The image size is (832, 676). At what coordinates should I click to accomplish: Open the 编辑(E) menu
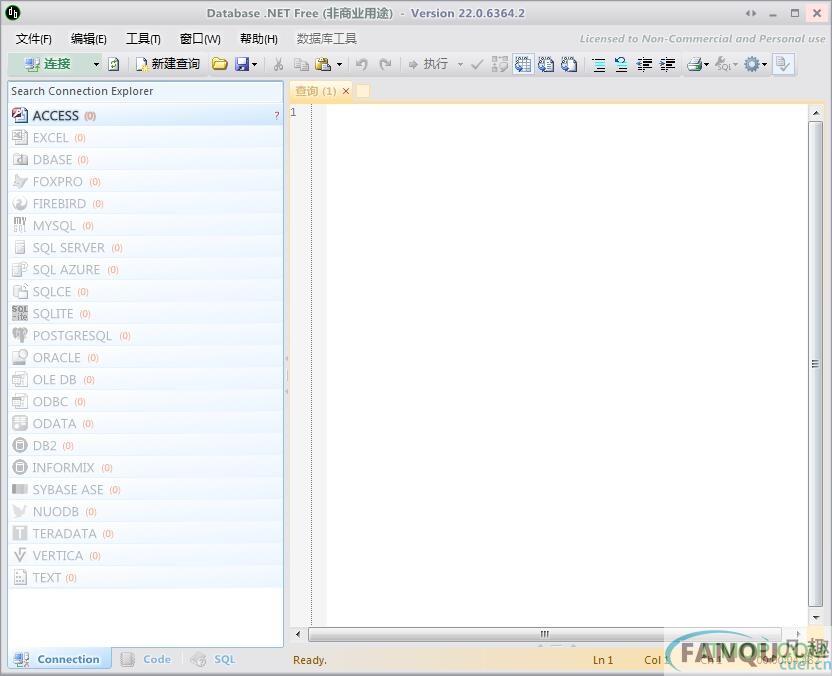pos(88,39)
